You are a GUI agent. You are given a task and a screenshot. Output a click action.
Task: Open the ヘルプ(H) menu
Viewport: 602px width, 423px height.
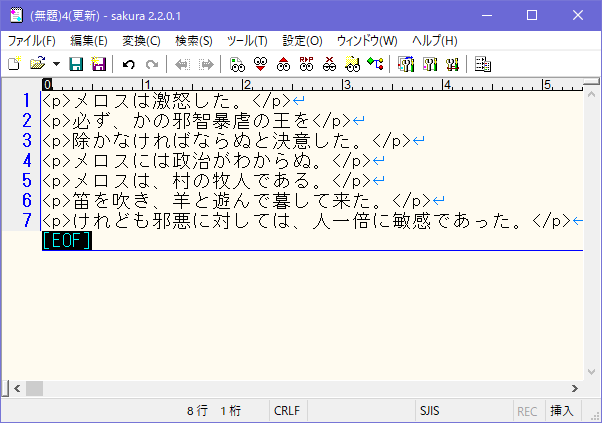[435, 41]
